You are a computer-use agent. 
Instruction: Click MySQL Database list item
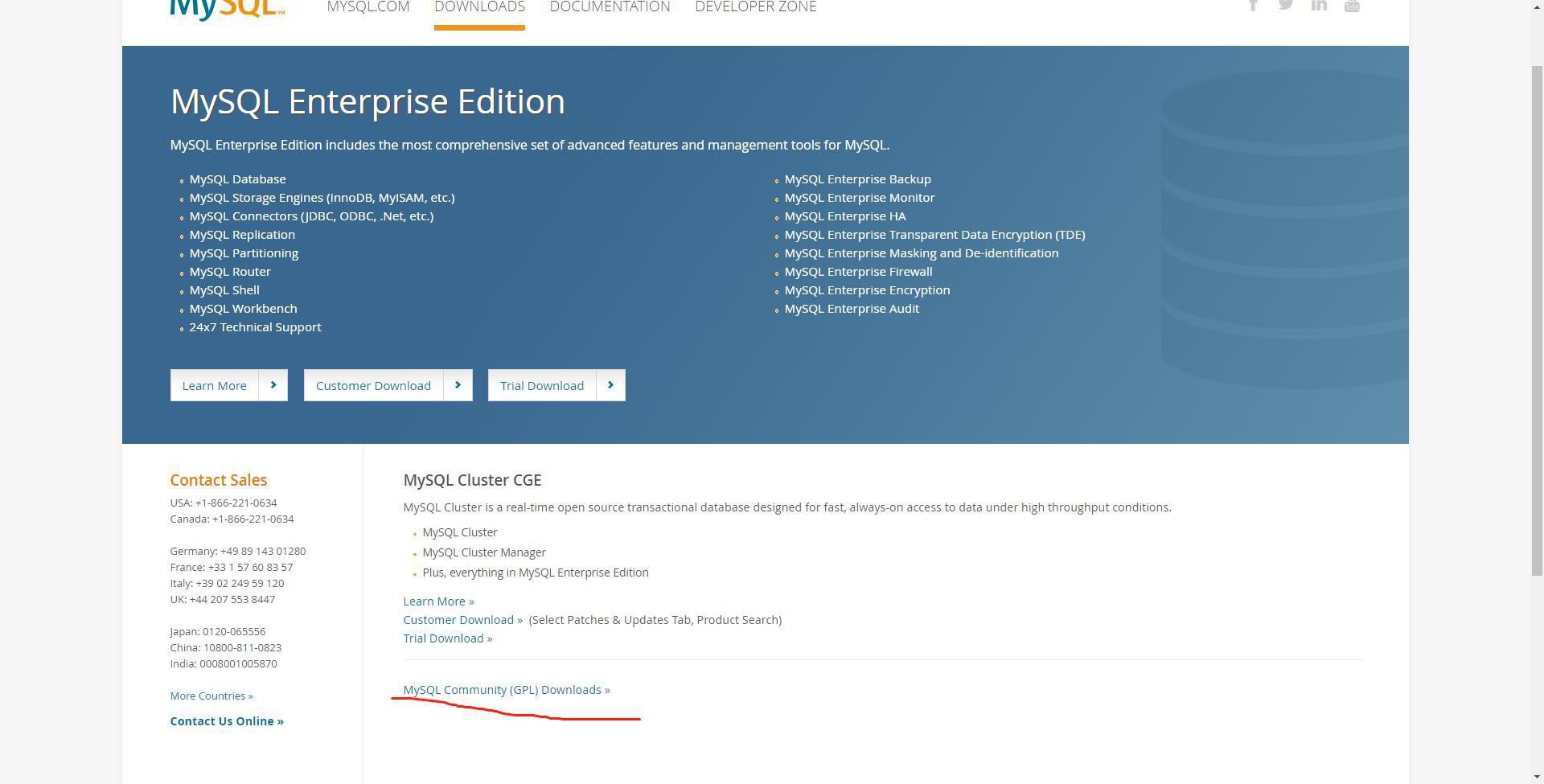(x=237, y=179)
